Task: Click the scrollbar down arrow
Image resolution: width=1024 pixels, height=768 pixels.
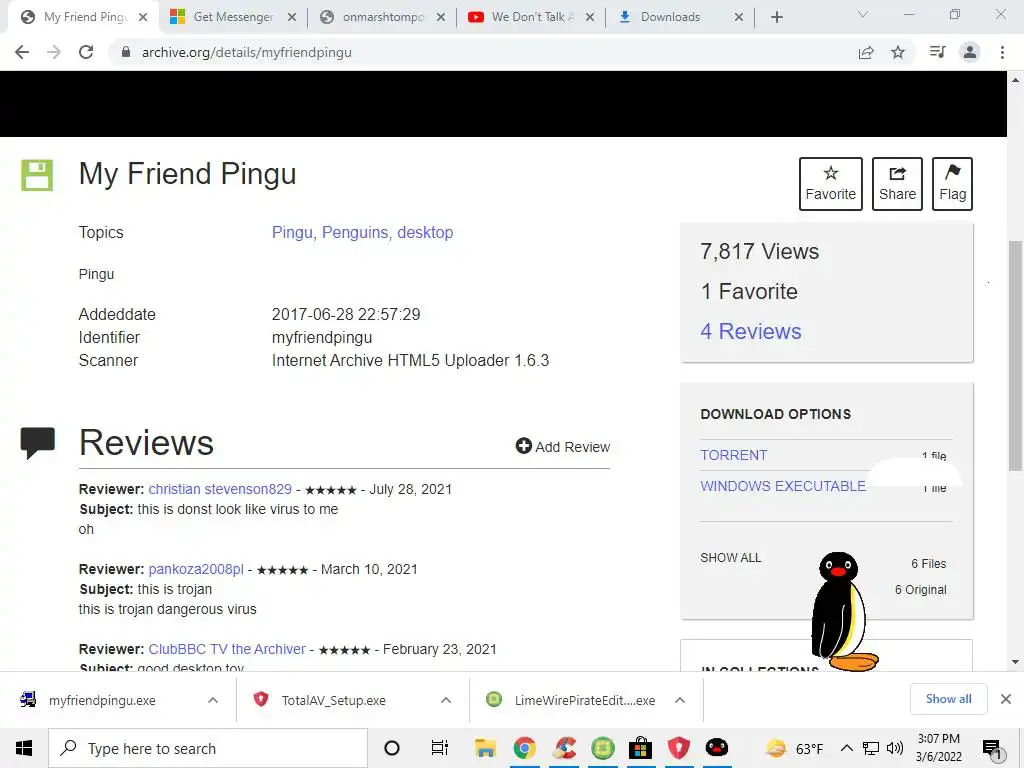Action: [x=1015, y=662]
